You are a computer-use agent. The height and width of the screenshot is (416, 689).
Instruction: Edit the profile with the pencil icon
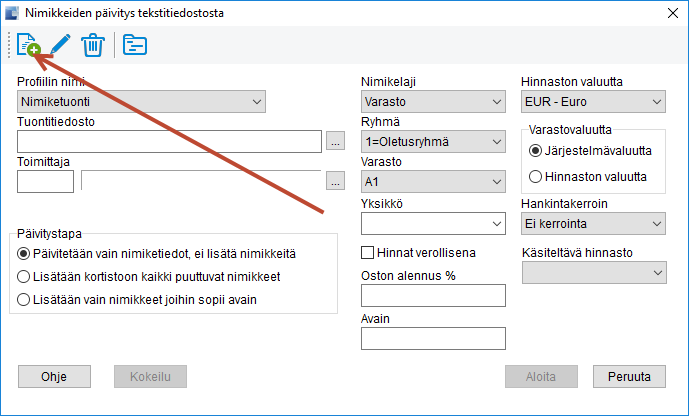(60, 45)
